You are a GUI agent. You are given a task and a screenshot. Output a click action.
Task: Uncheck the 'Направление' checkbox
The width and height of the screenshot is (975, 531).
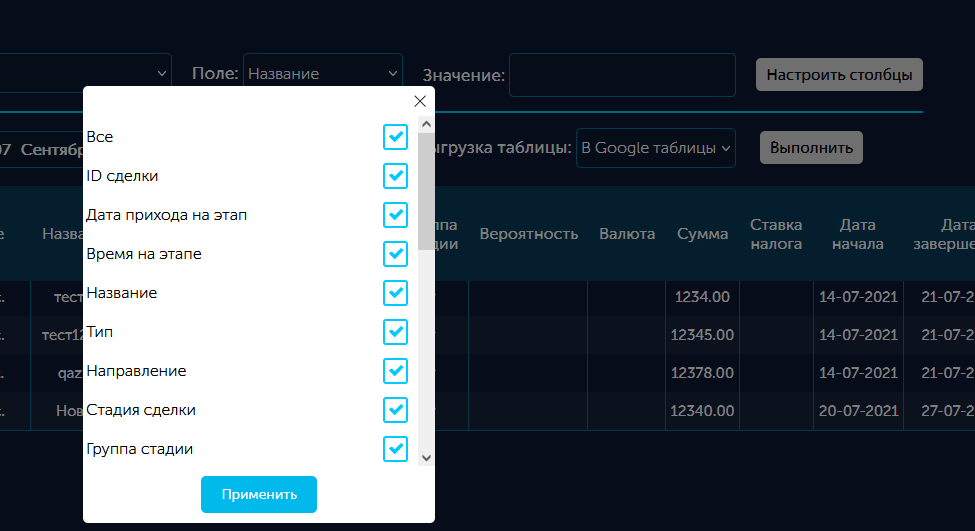click(x=395, y=371)
